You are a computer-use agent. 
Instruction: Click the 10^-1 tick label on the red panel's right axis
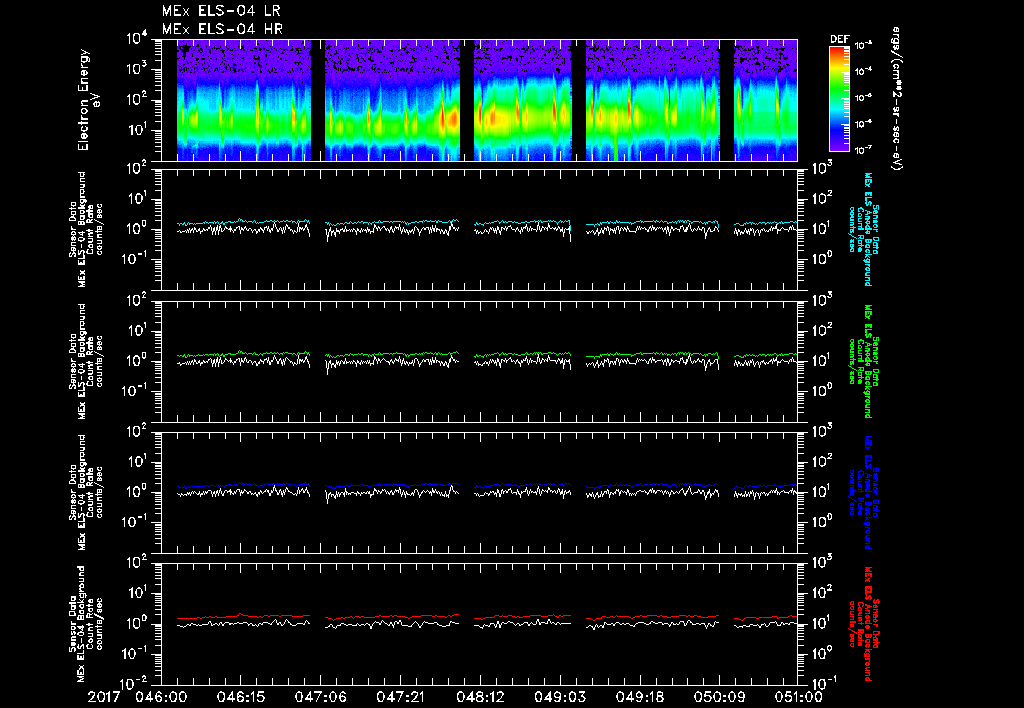[823, 683]
